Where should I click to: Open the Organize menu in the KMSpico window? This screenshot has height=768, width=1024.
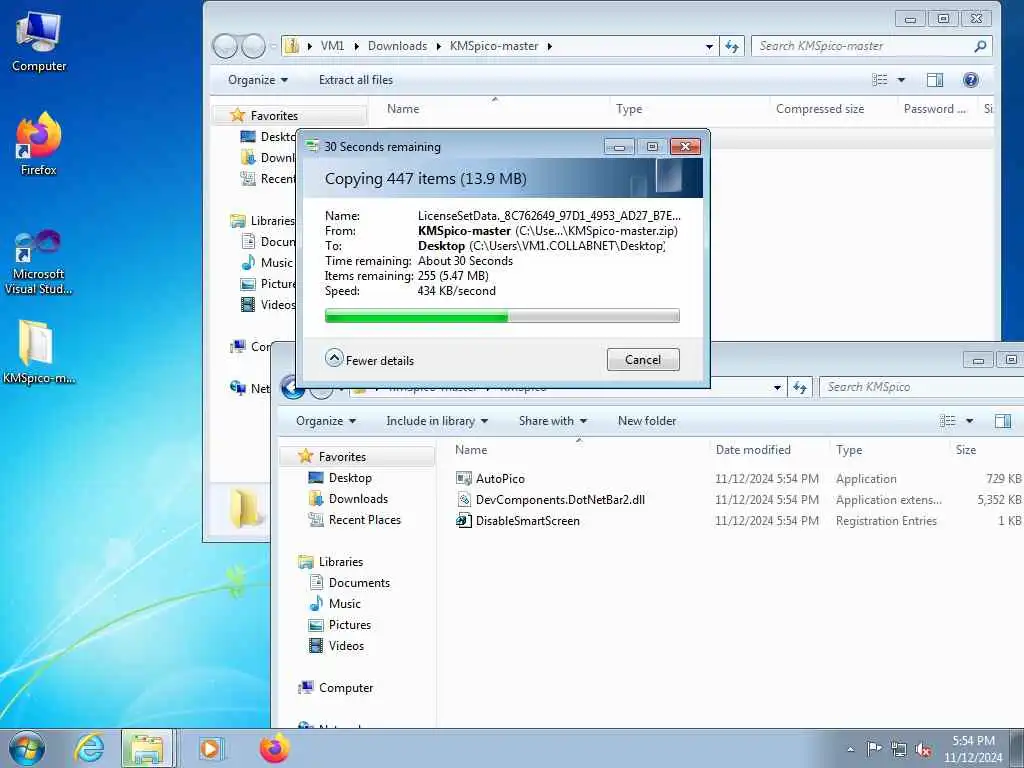[x=325, y=421]
